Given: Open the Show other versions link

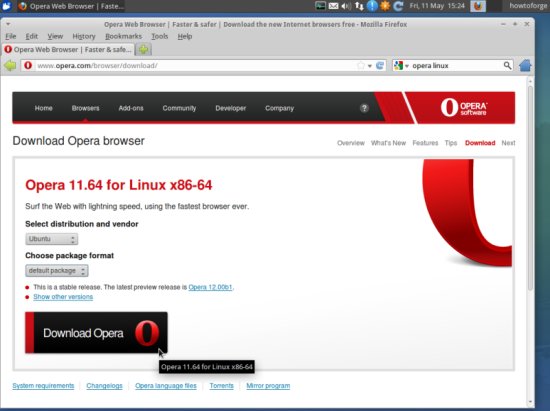Looking at the screenshot, I should tap(63, 297).
